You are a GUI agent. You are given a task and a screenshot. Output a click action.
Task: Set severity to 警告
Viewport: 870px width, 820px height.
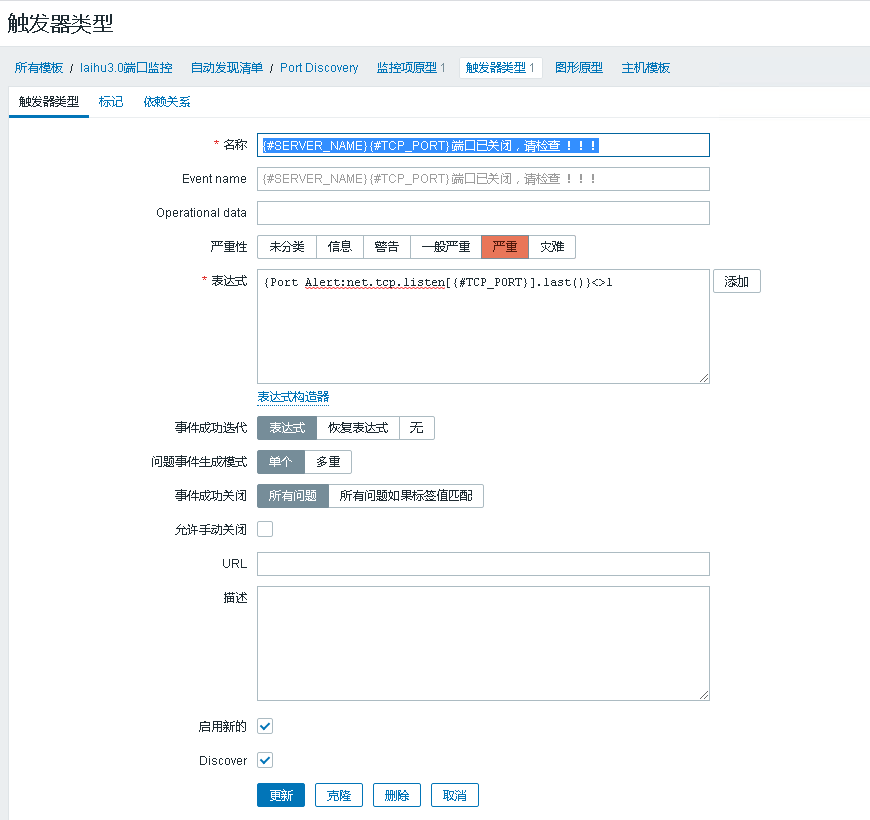point(387,247)
